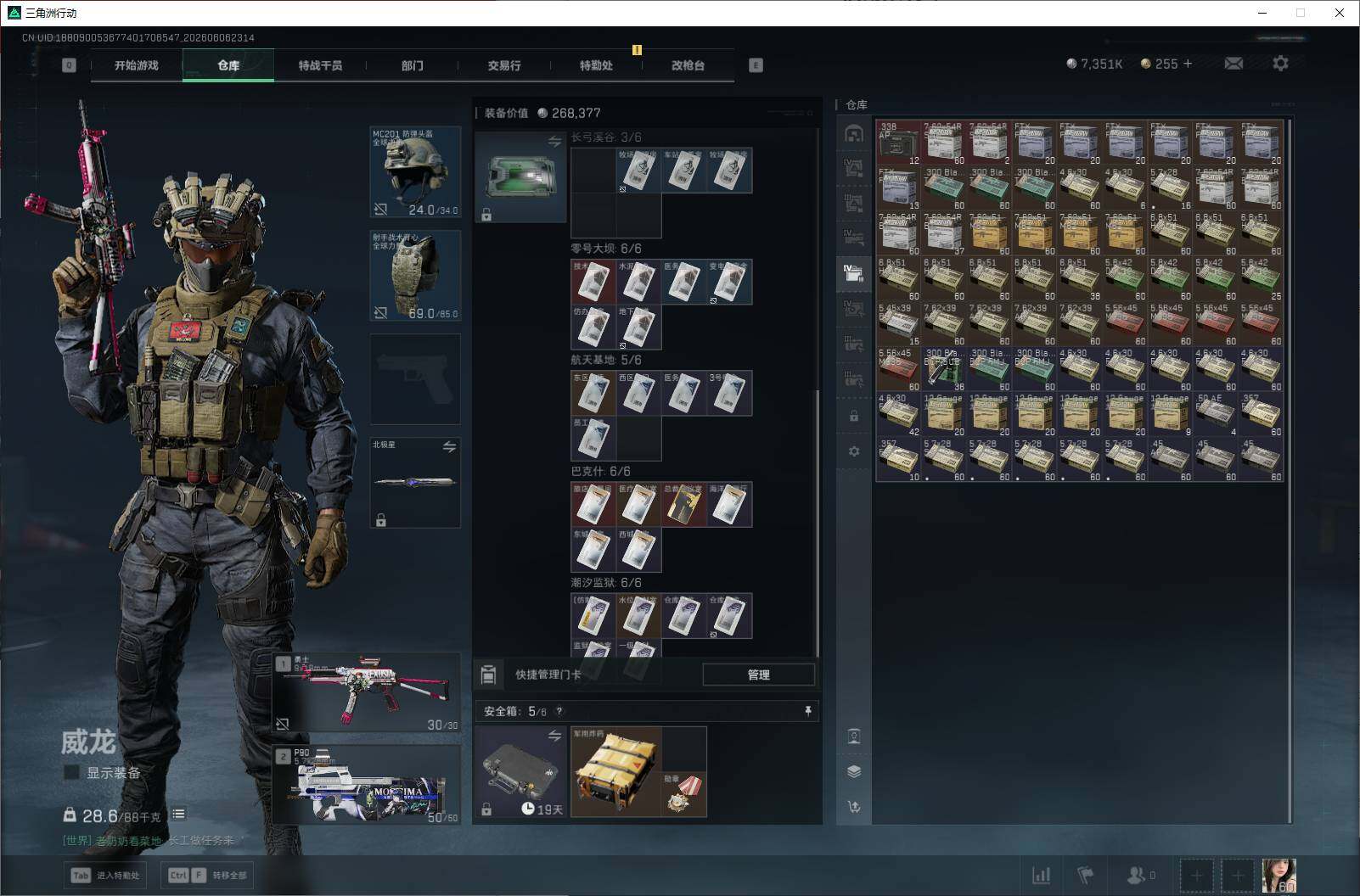Click the Ctrl F 转移全部 button
Image resolution: width=1360 pixels, height=896 pixels.
[x=207, y=875]
